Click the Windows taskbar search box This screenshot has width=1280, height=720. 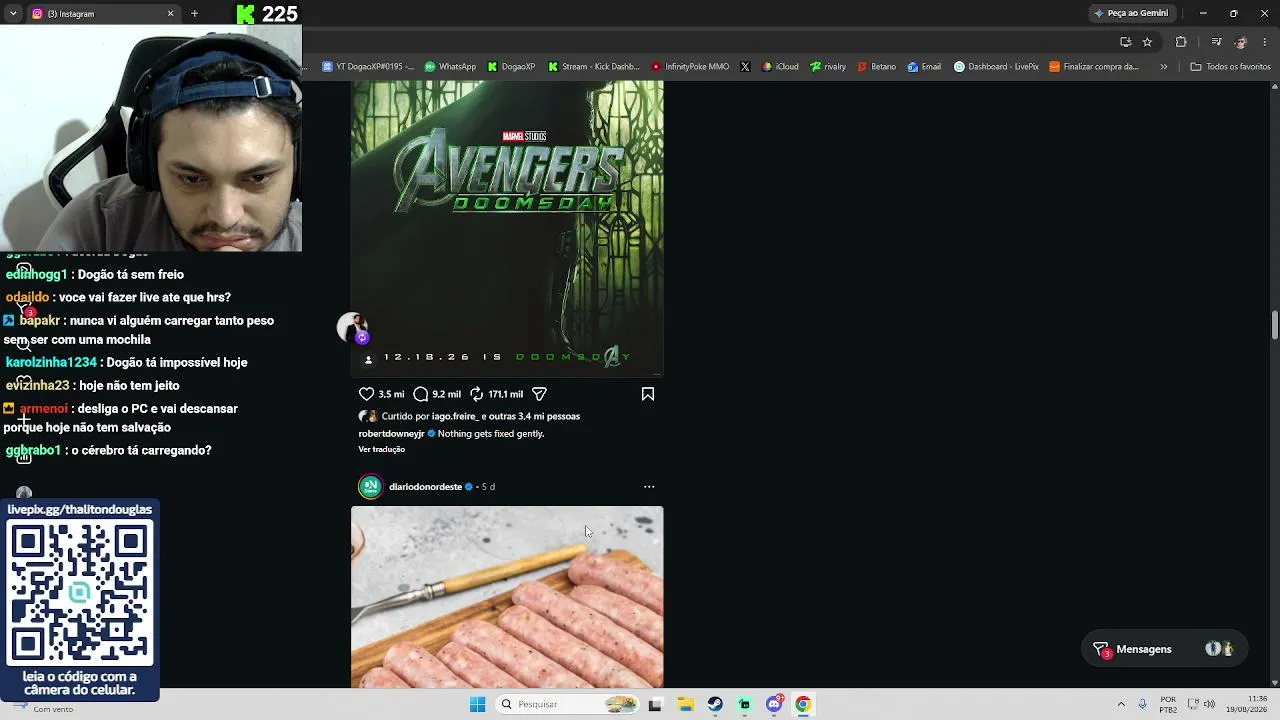[567, 704]
